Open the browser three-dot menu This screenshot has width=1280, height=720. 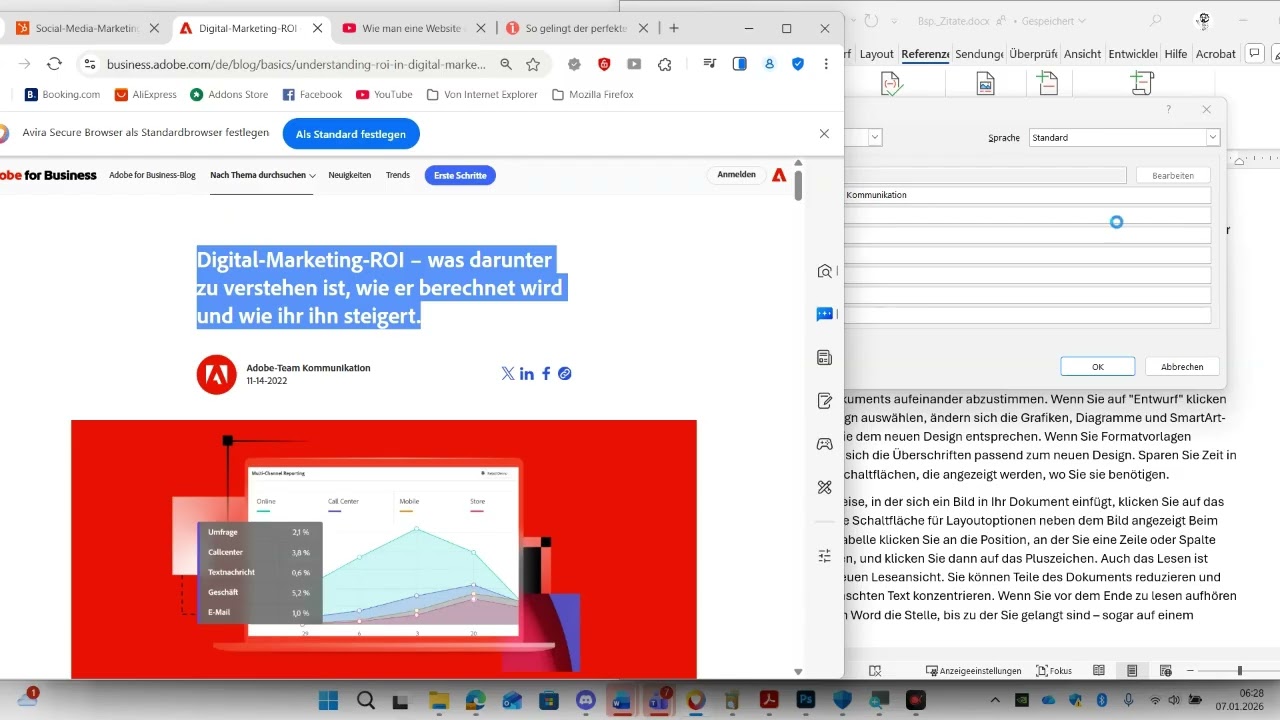coord(826,64)
